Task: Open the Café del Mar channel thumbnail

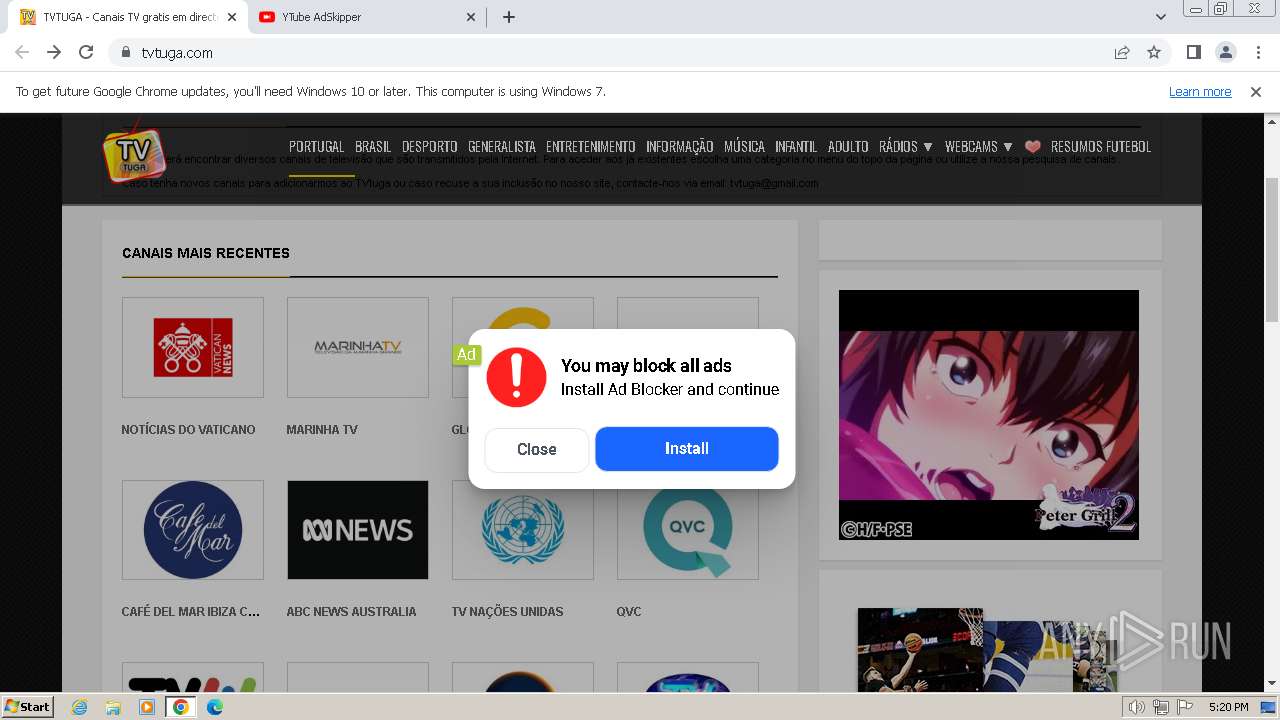Action: pyautogui.click(x=193, y=530)
